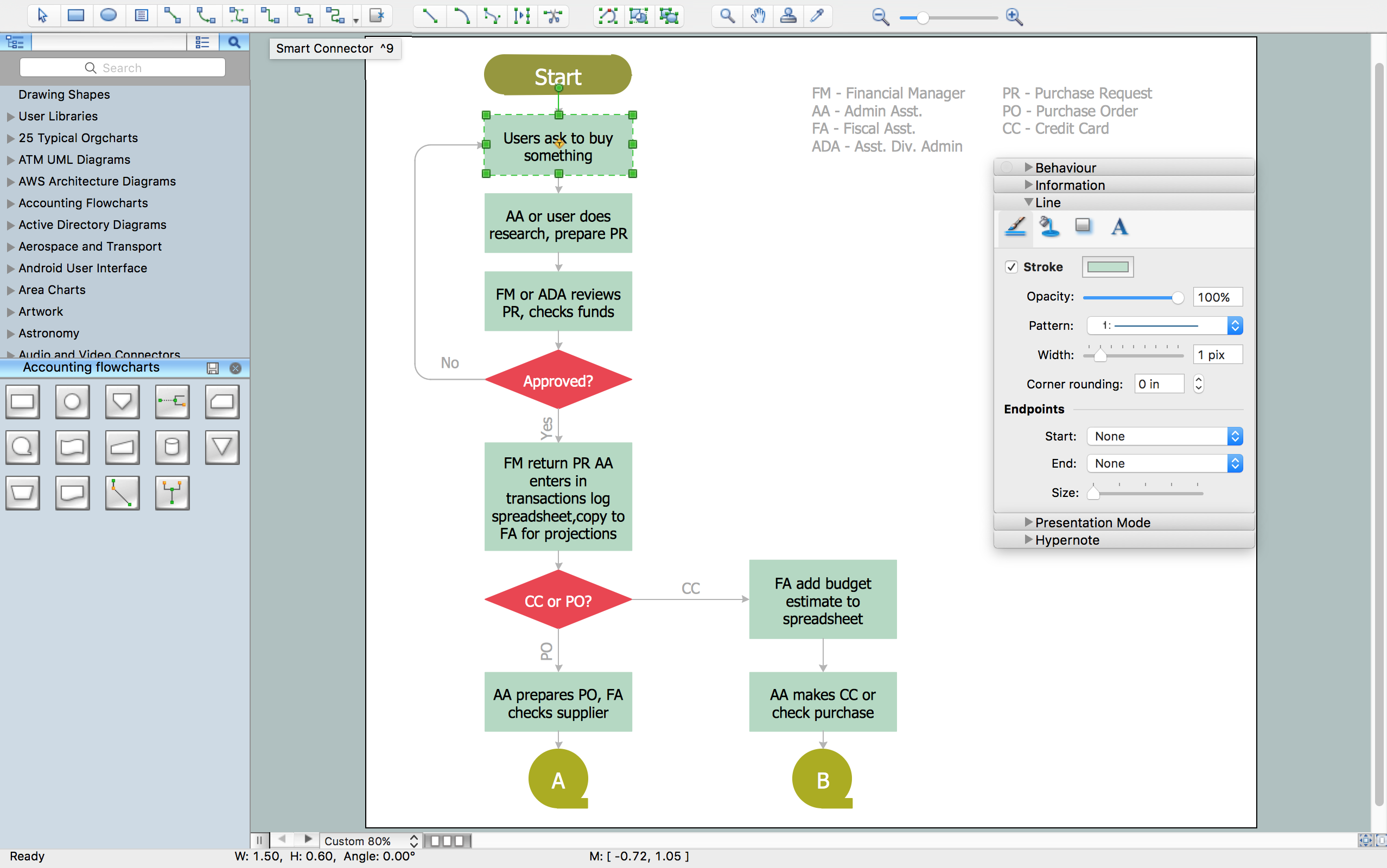Expand AWS Architecture Diagrams category
1387x868 pixels.
(10, 182)
